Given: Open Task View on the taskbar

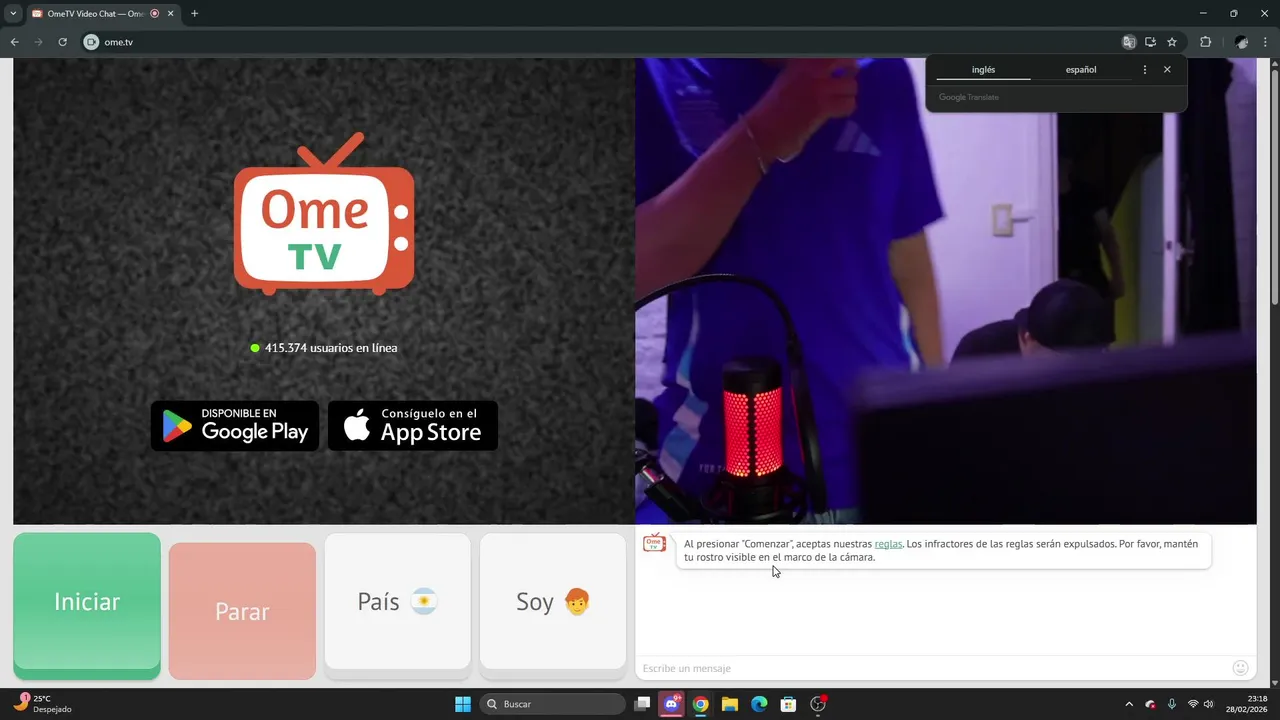Looking at the screenshot, I should (643, 704).
